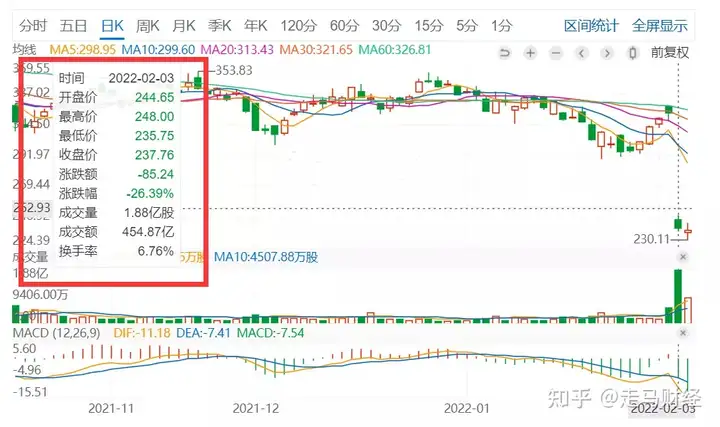This screenshot has height=427, width=720.
Task: Select the 5分 interval tab
Action: point(467,26)
